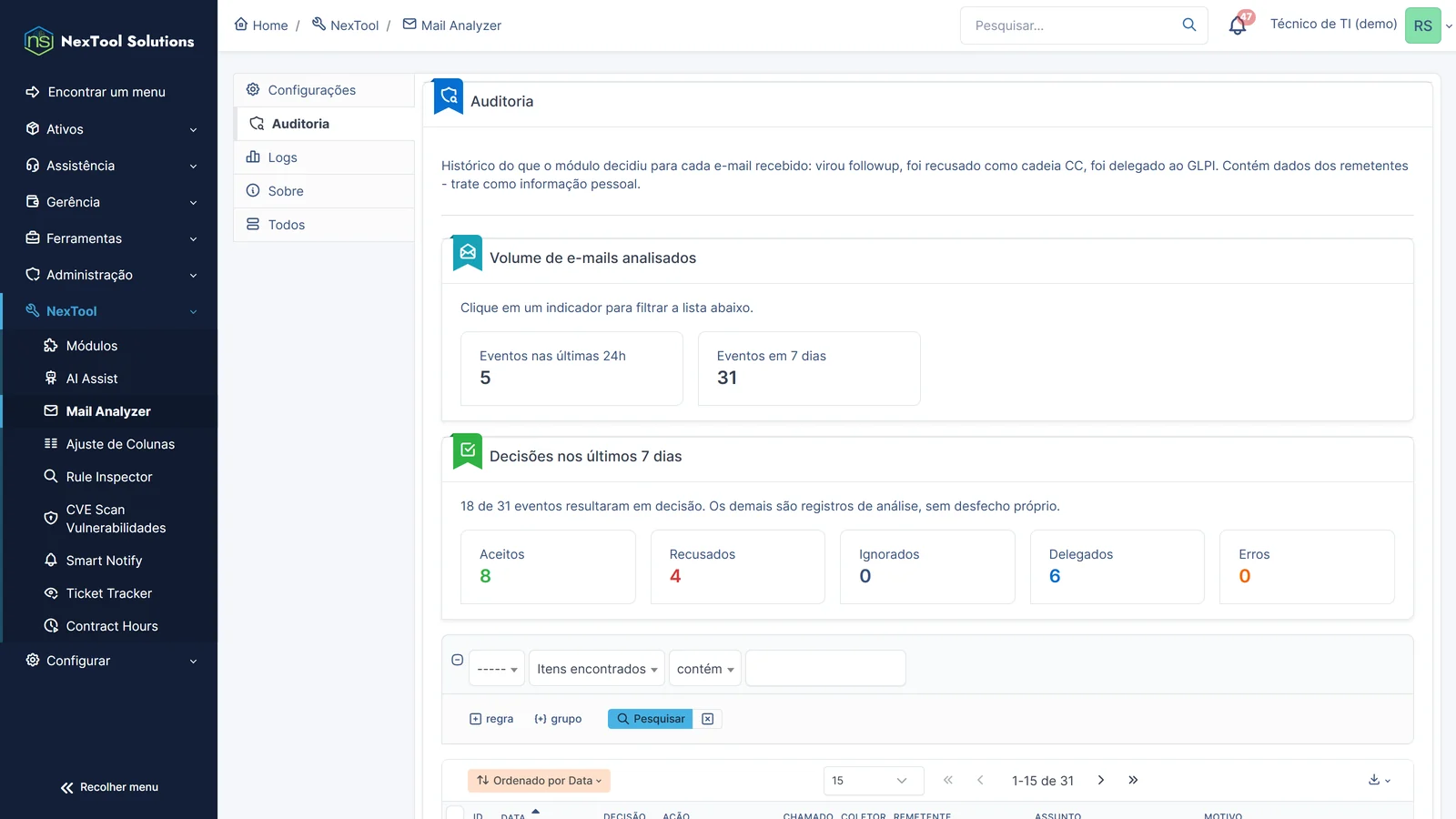Open Smart Notify entry
This screenshot has width=1456, height=819.
point(109,561)
